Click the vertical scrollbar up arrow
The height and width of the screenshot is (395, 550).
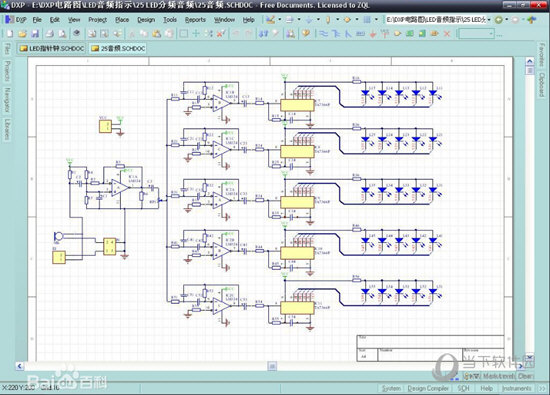(530, 61)
